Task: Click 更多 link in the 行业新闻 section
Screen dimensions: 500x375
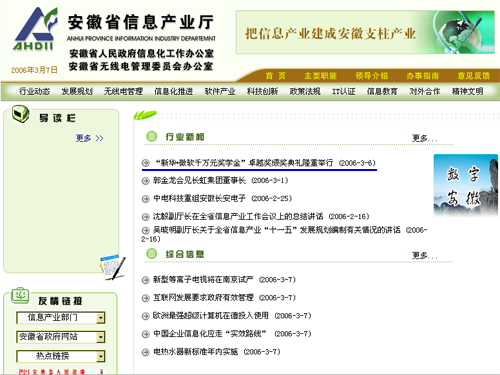Action: coord(424,138)
